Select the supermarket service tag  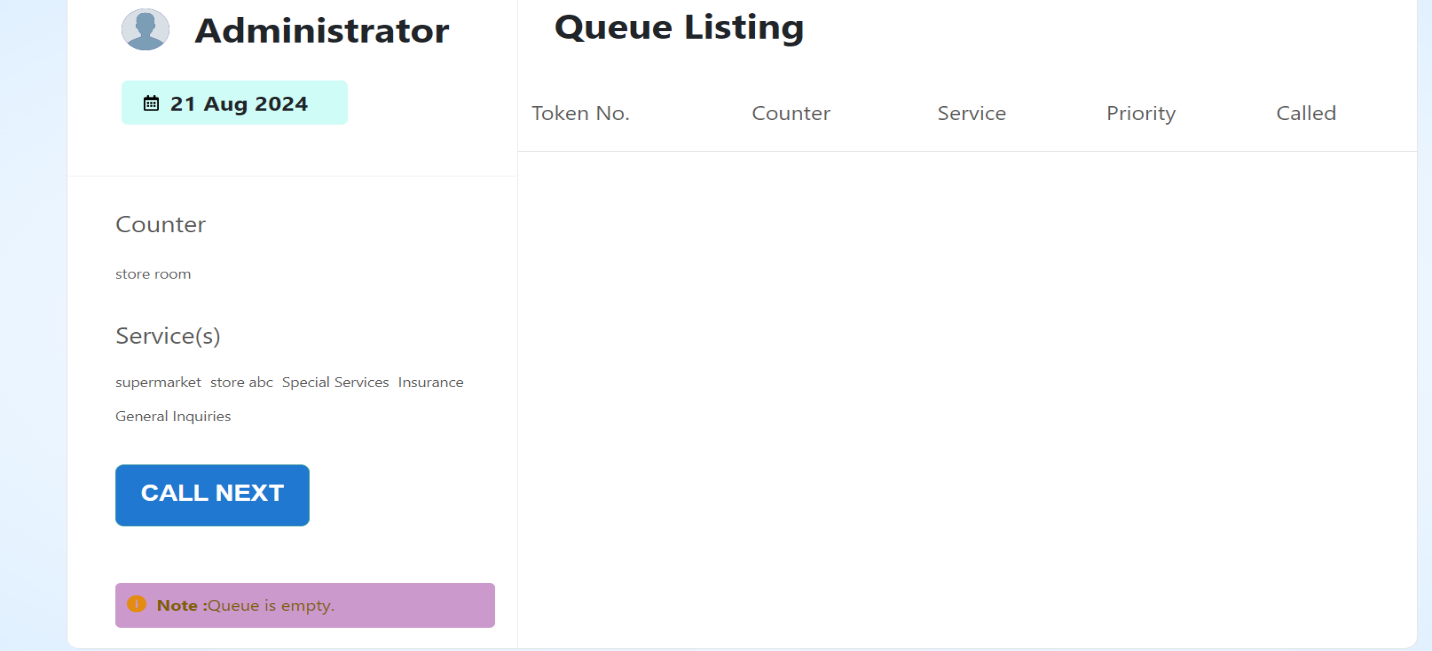pos(158,382)
